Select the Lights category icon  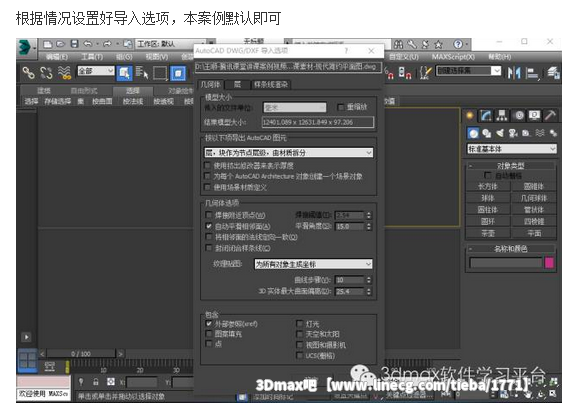[500, 133]
